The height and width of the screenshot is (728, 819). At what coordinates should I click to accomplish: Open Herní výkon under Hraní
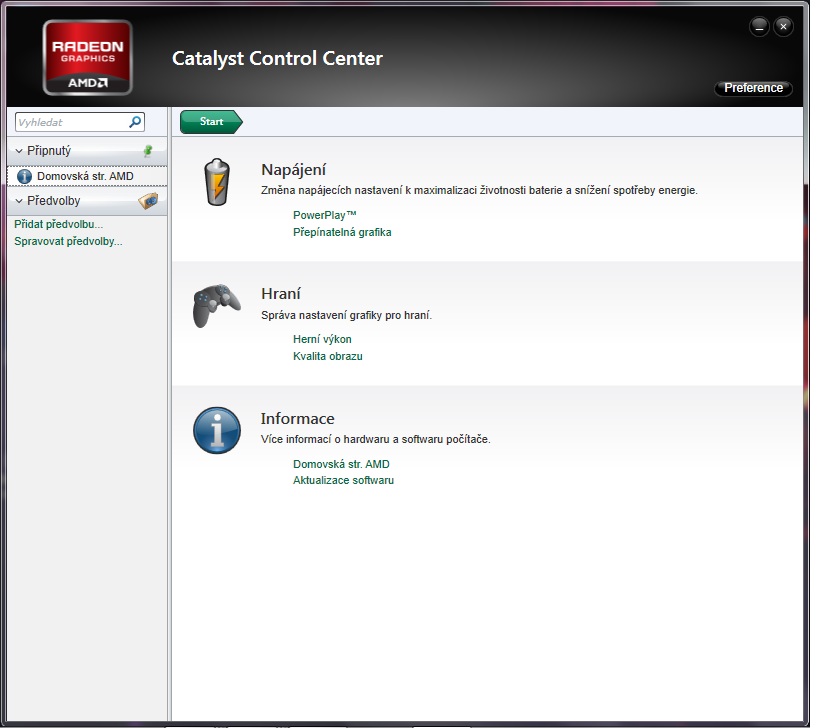click(x=322, y=339)
